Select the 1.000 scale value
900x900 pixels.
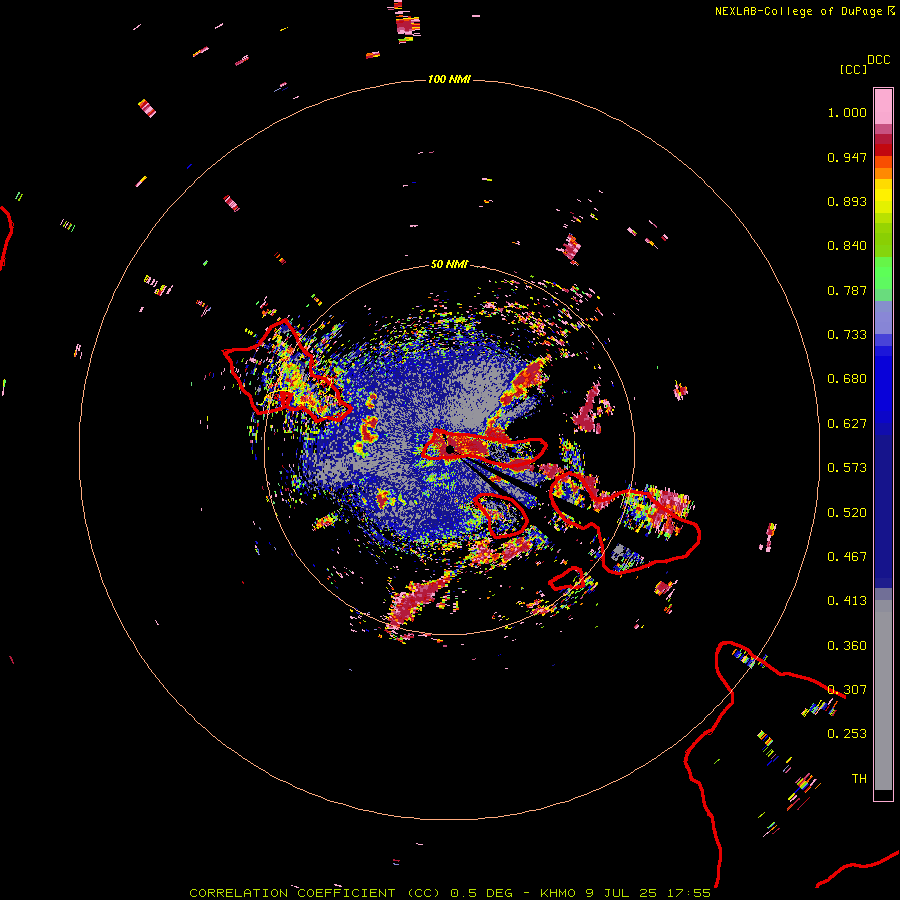847,112
